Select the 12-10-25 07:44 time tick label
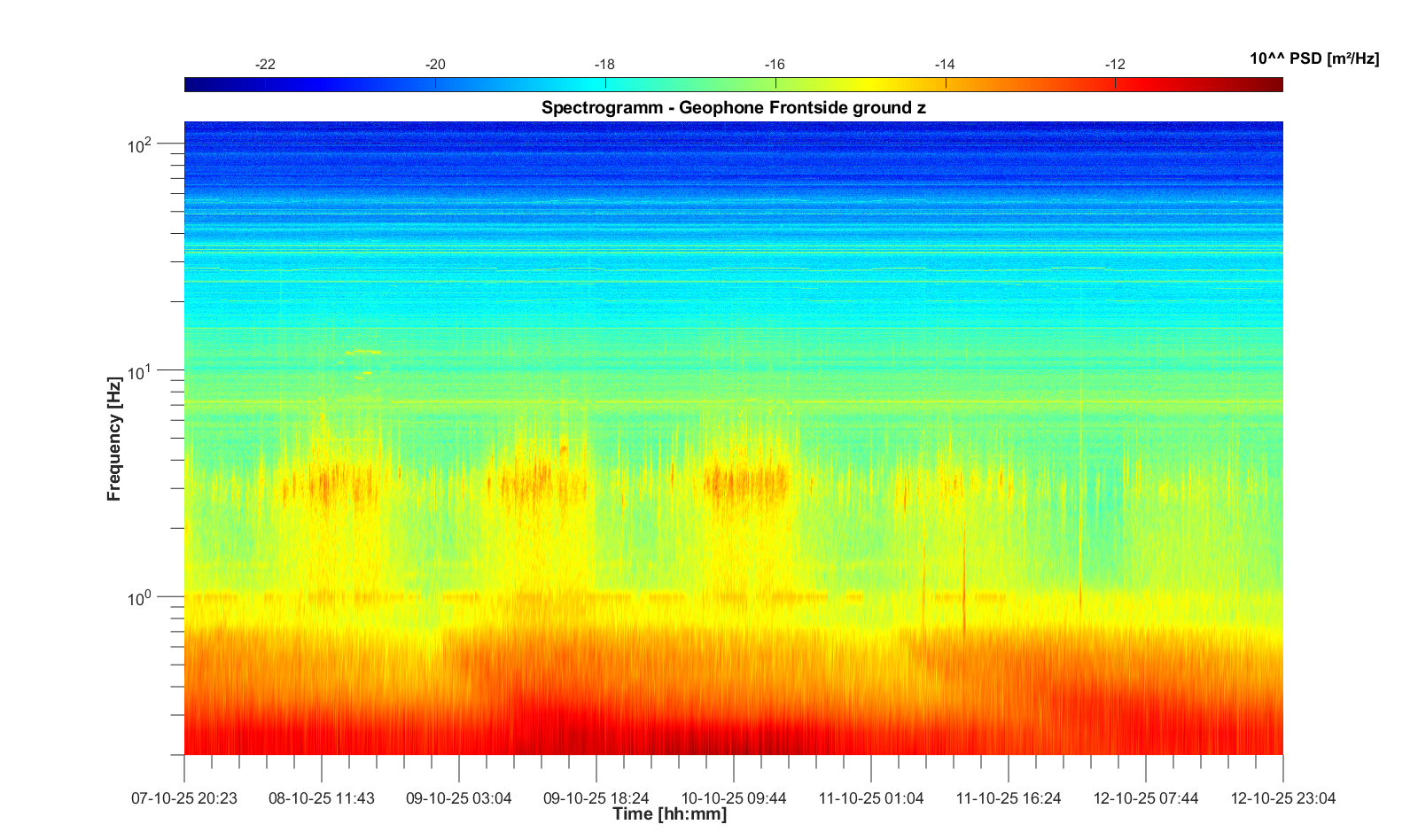Image resolution: width=1418 pixels, height=840 pixels. pos(1146,798)
